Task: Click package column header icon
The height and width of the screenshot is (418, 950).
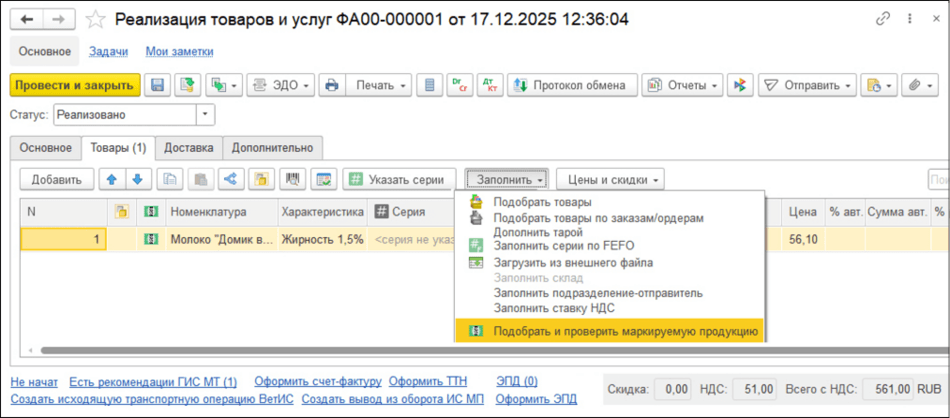Action: [122, 211]
